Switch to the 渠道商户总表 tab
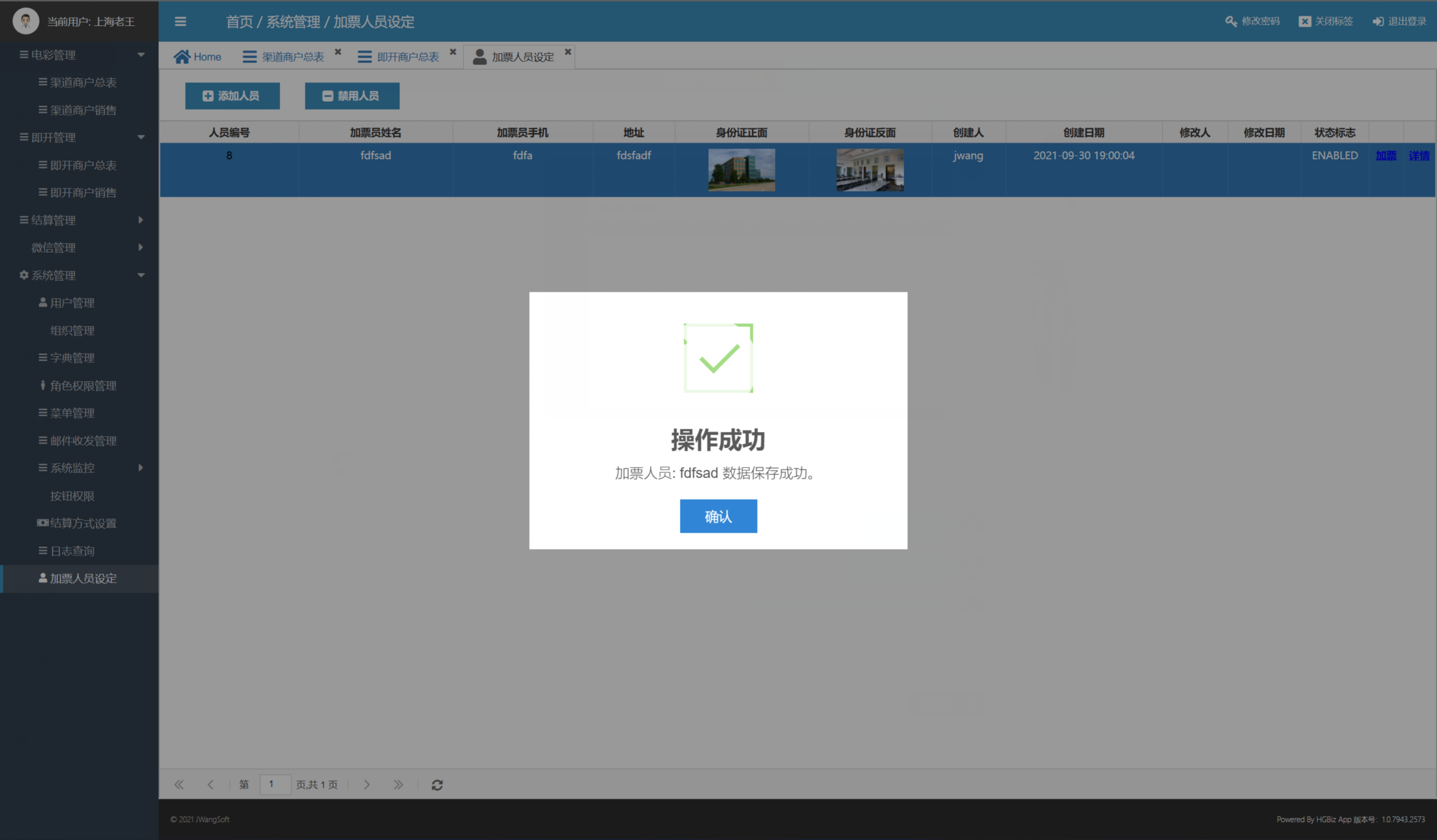The image size is (1437, 840). click(283, 56)
